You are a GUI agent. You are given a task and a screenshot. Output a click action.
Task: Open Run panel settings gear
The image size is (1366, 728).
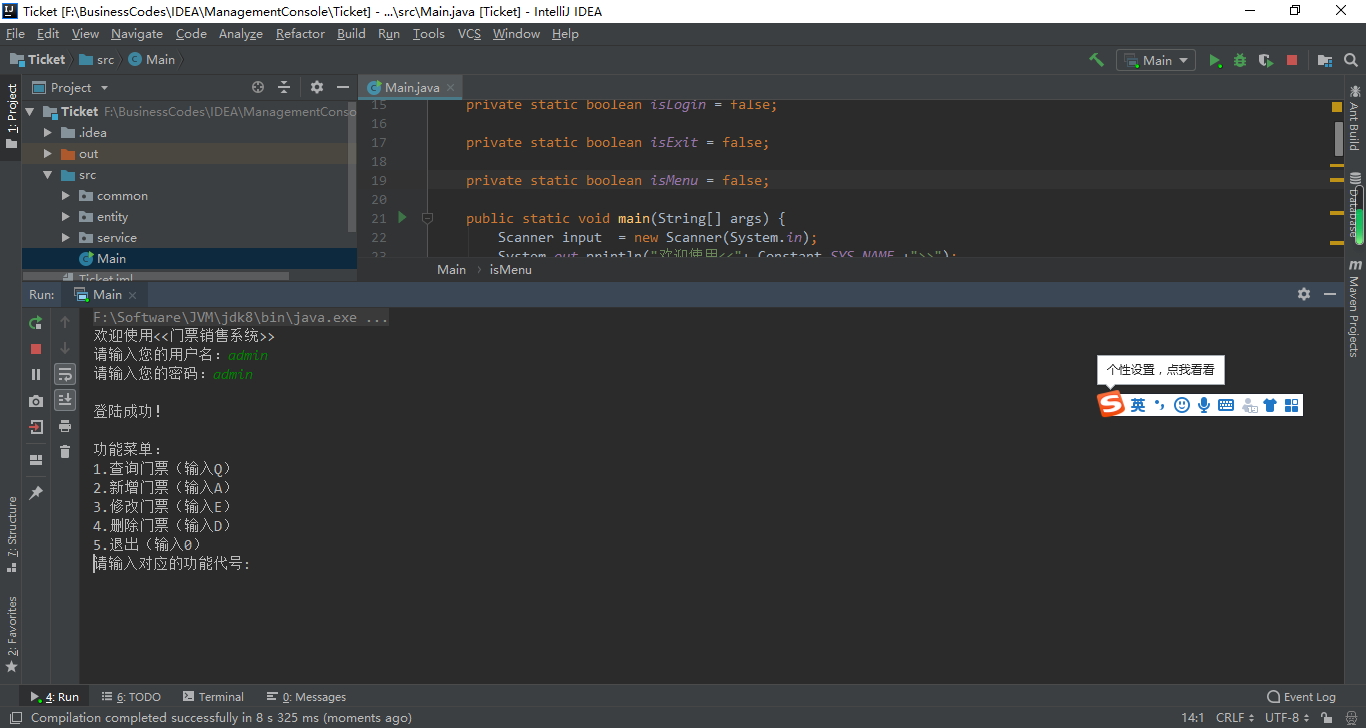tap(1304, 294)
